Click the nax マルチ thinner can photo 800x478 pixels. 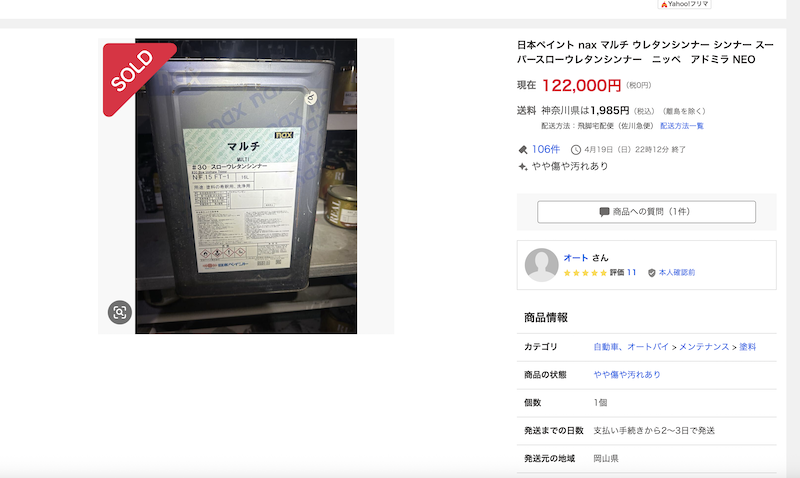pyautogui.click(x=246, y=186)
